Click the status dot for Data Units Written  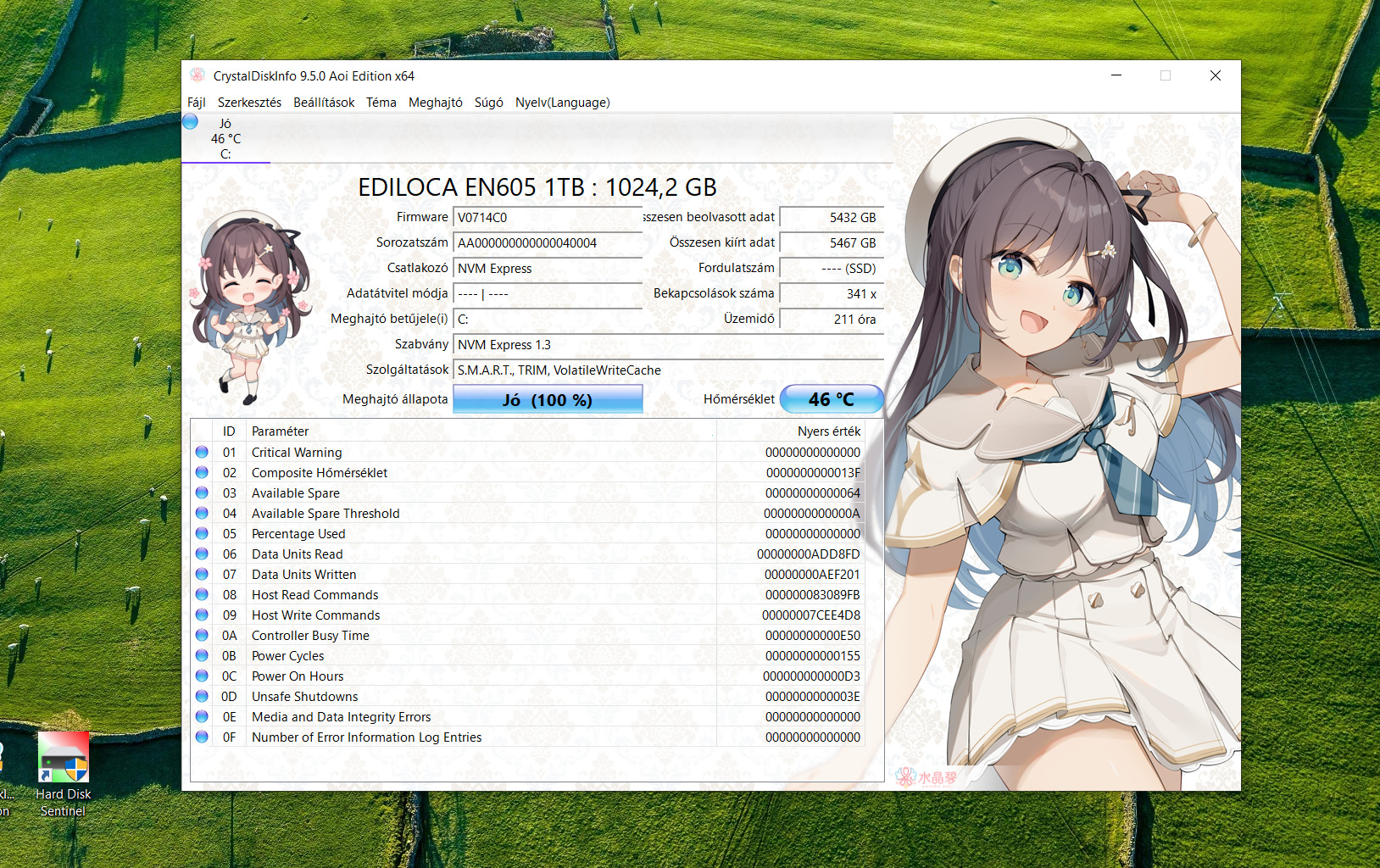pyautogui.click(x=202, y=574)
